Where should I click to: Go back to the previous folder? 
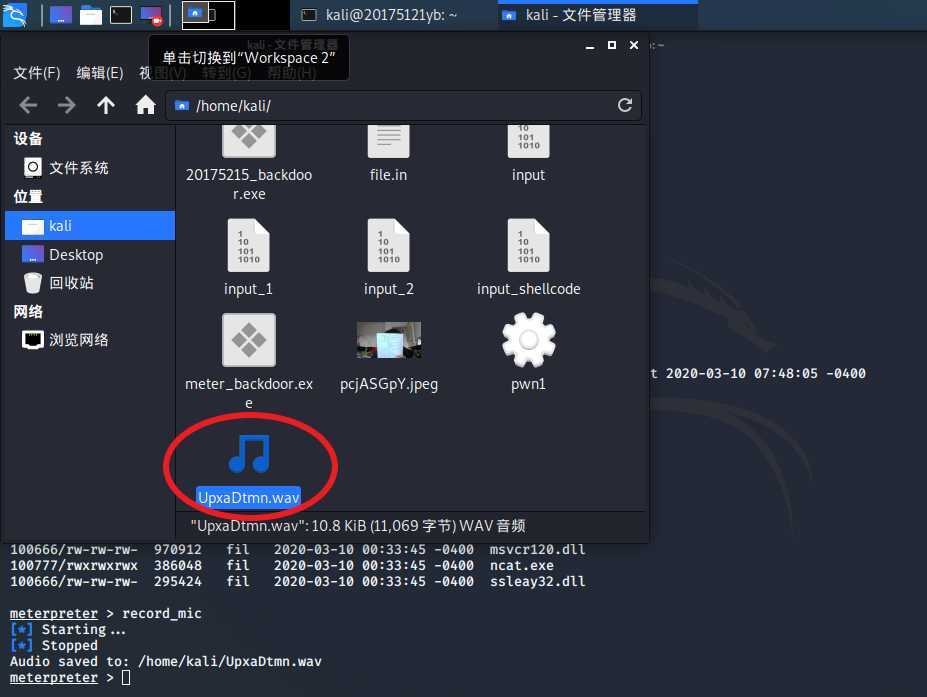(x=28, y=105)
